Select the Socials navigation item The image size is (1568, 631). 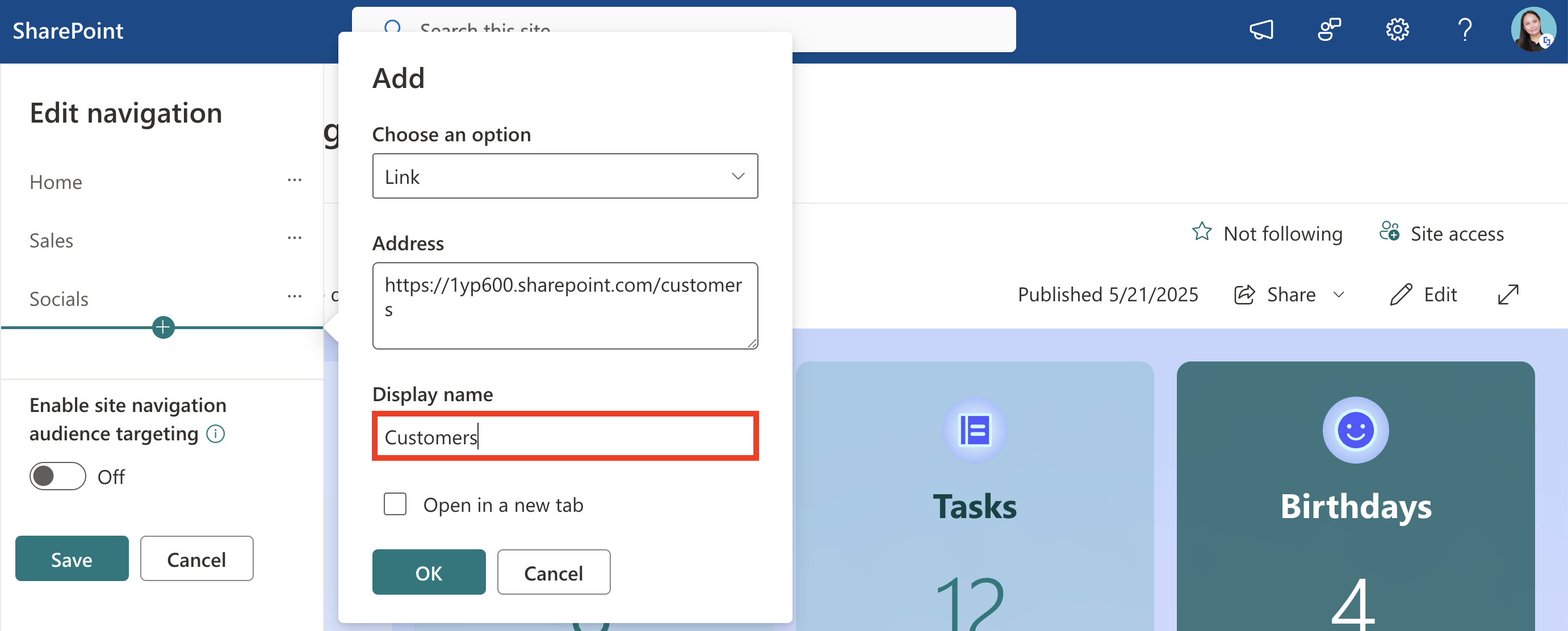point(59,300)
